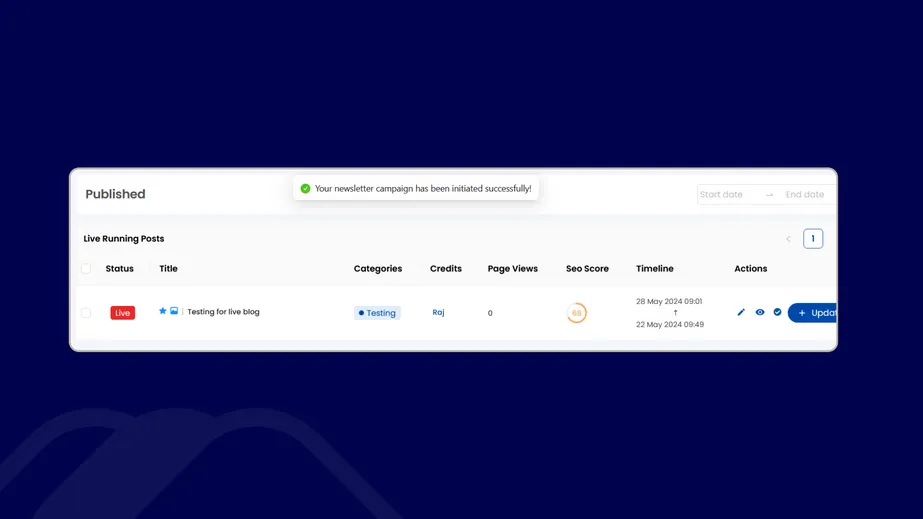Click the red Live status badge
The height and width of the screenshot is (519, 923).
pyautogui.click(x=122, y=313)
